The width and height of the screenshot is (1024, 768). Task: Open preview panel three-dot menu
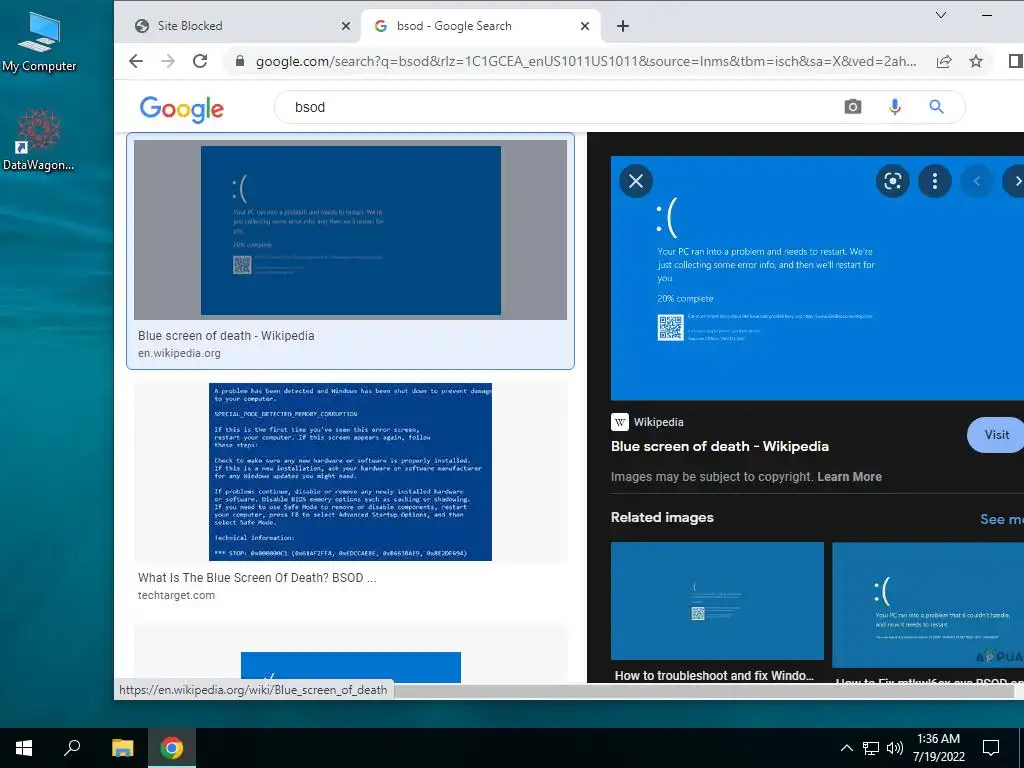[x=935, y=181]
